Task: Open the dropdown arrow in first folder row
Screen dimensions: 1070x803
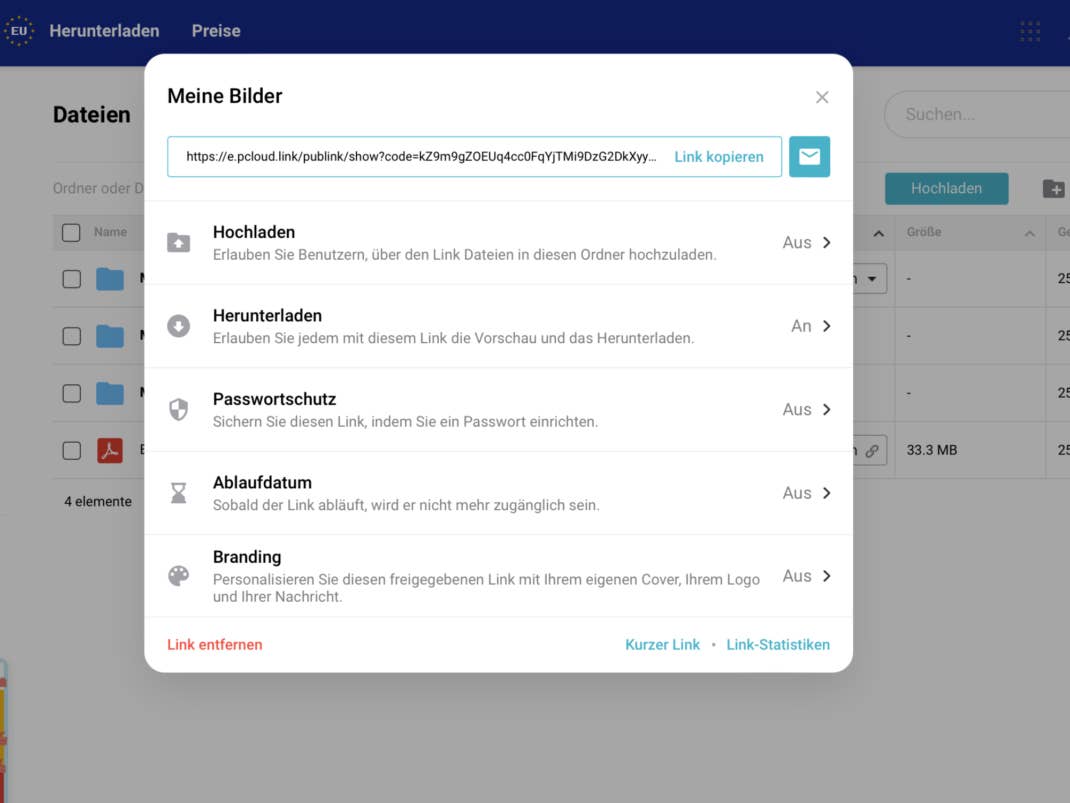Action: 871,279
